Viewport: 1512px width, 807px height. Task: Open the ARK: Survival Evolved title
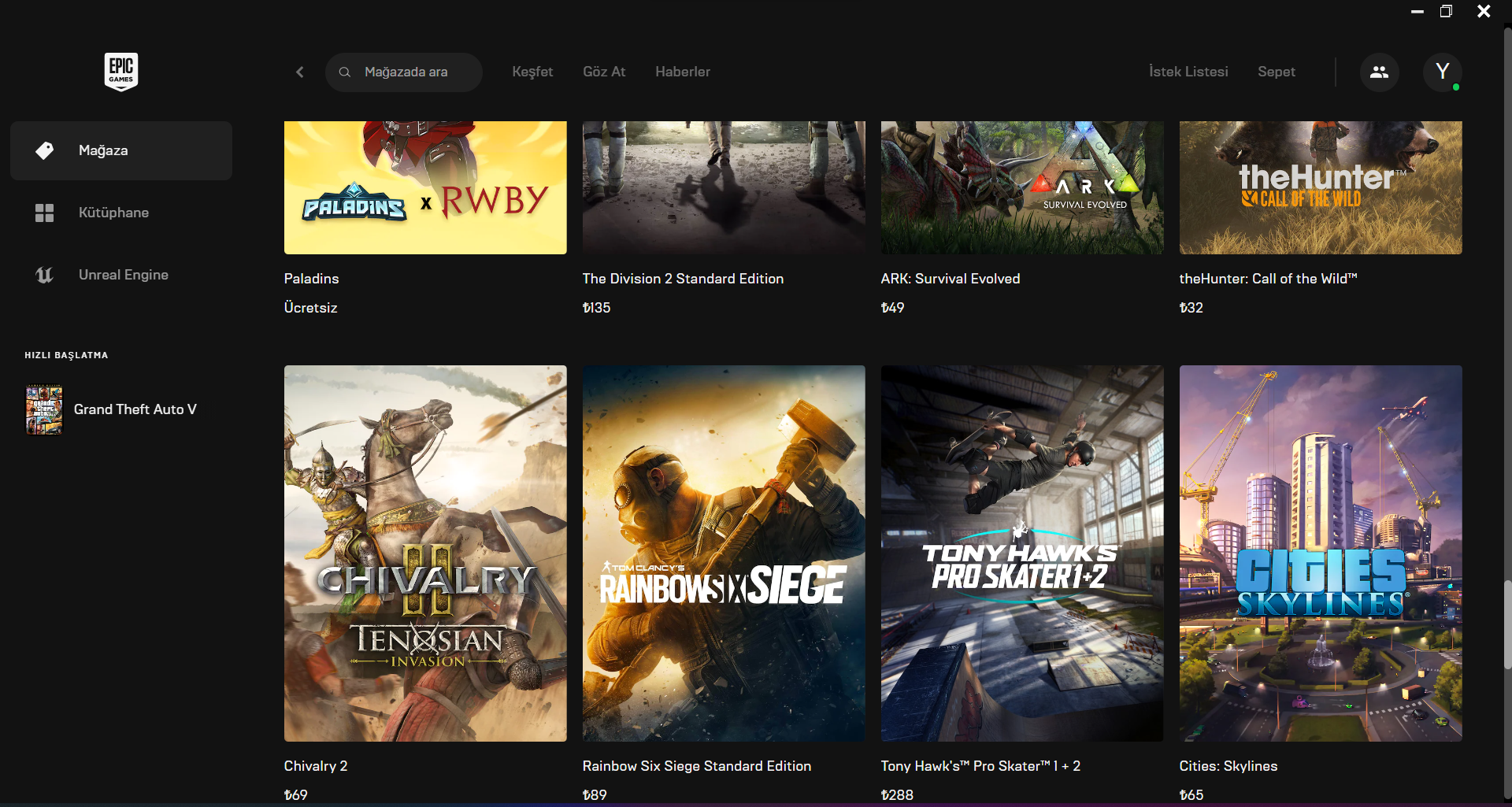coord(951,279)
